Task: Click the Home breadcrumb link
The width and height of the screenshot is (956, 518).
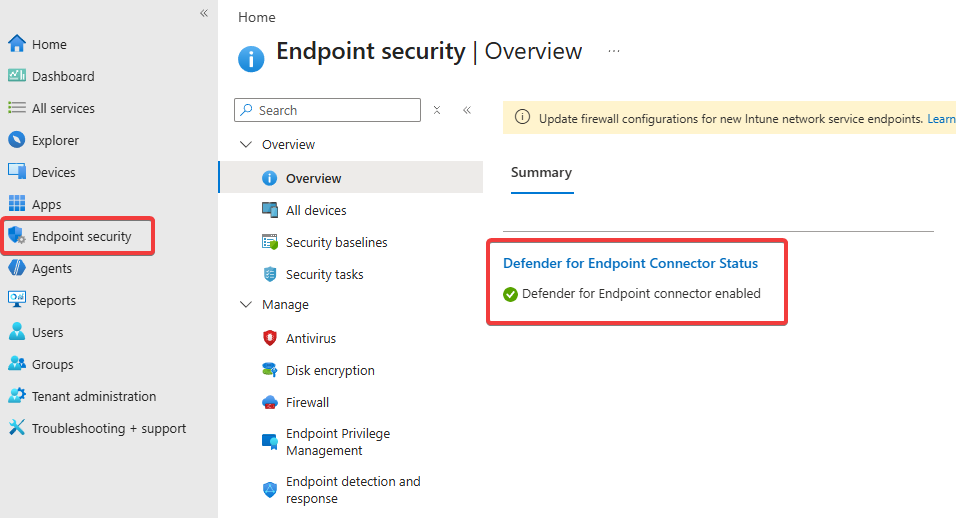Action: [257, 17]
